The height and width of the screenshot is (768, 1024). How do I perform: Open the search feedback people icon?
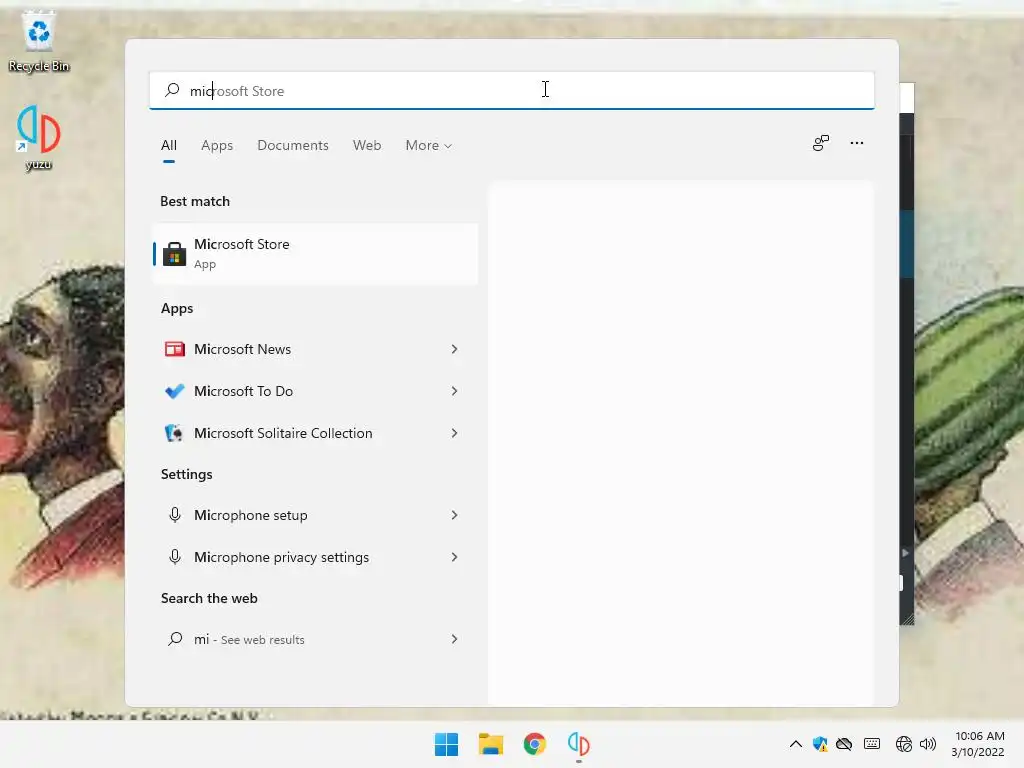pos(821,143)
